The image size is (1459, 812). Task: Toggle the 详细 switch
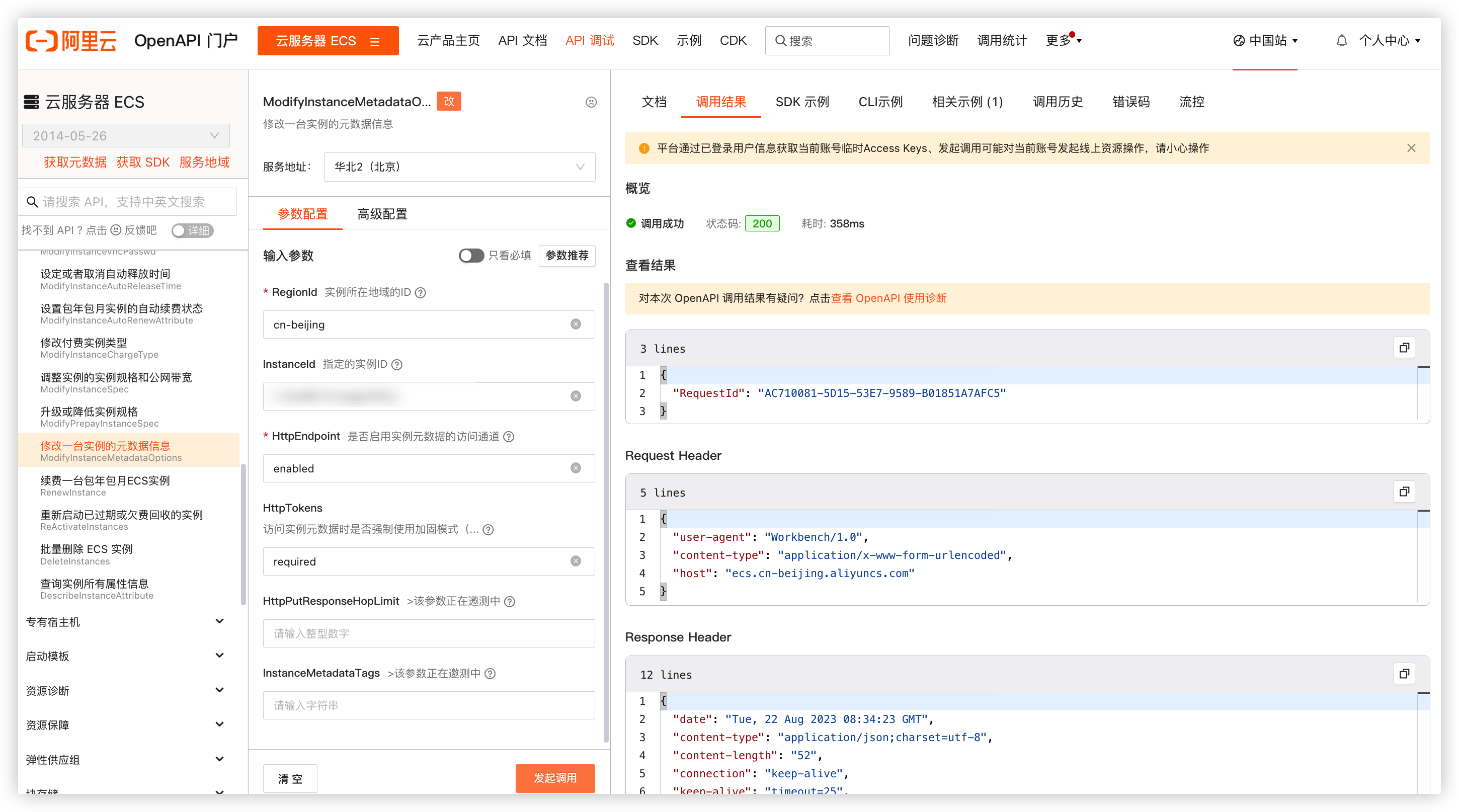coord(193,230)
